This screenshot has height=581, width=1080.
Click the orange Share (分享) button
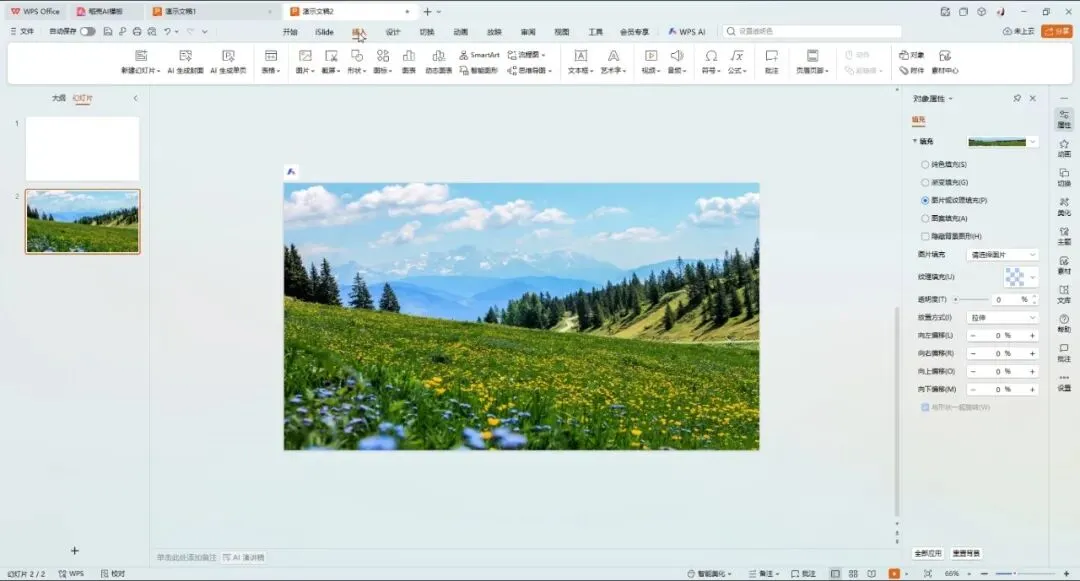coord(1057,32)
